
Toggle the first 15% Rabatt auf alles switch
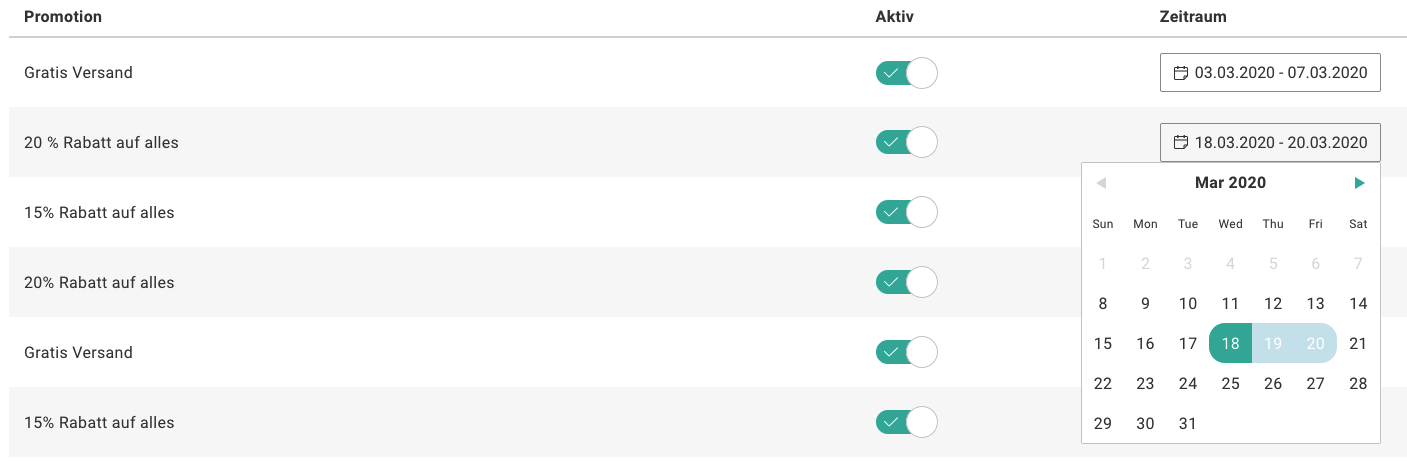906,213
